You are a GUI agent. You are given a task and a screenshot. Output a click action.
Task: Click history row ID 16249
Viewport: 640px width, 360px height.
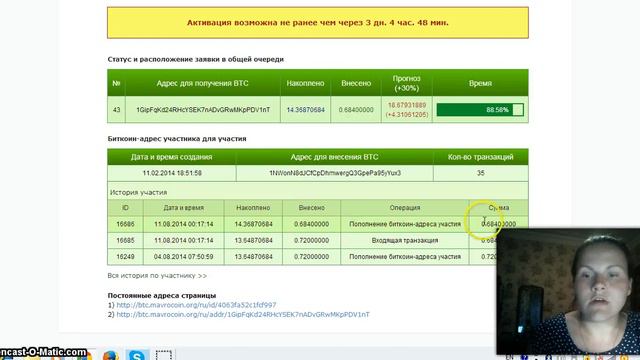click(125, 257)
